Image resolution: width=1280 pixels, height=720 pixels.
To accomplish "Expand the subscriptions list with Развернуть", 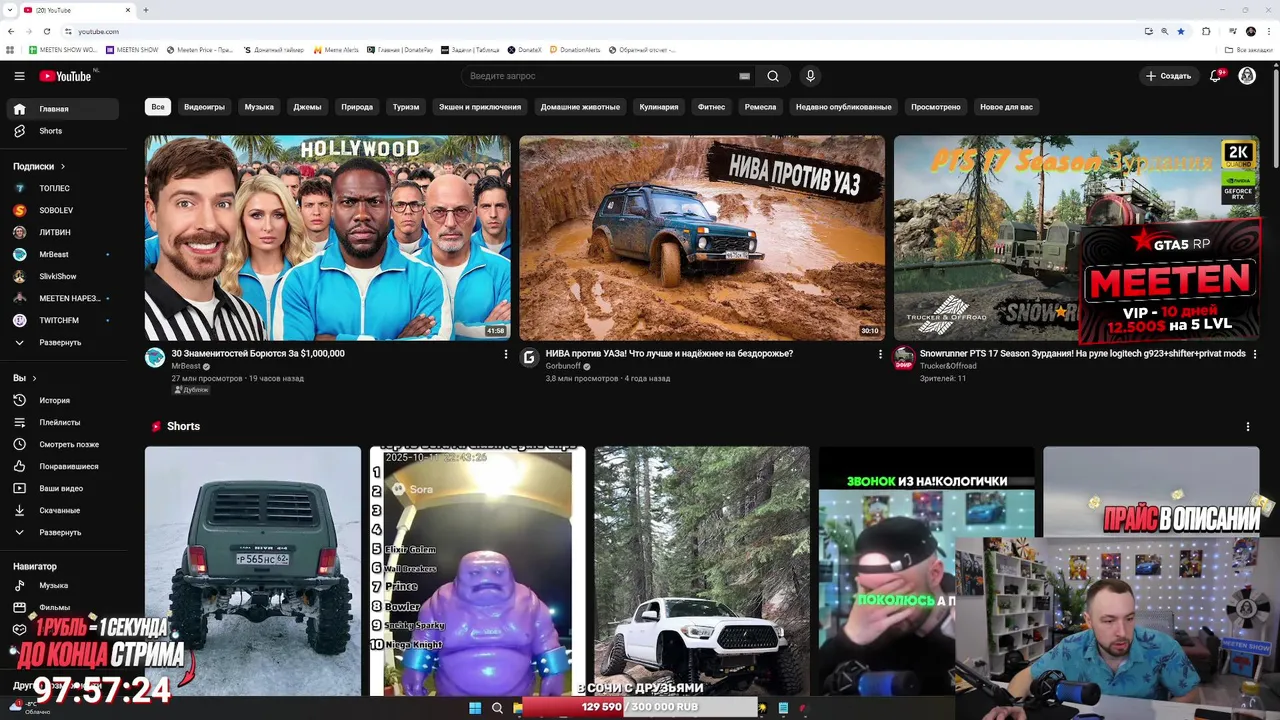I will tap(62, 342).
